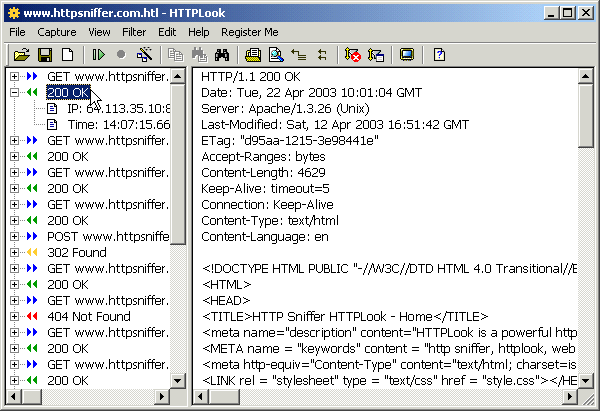Select the highlighted 200 OK response row
Screen dimensions: 600x411
[68, 93]
